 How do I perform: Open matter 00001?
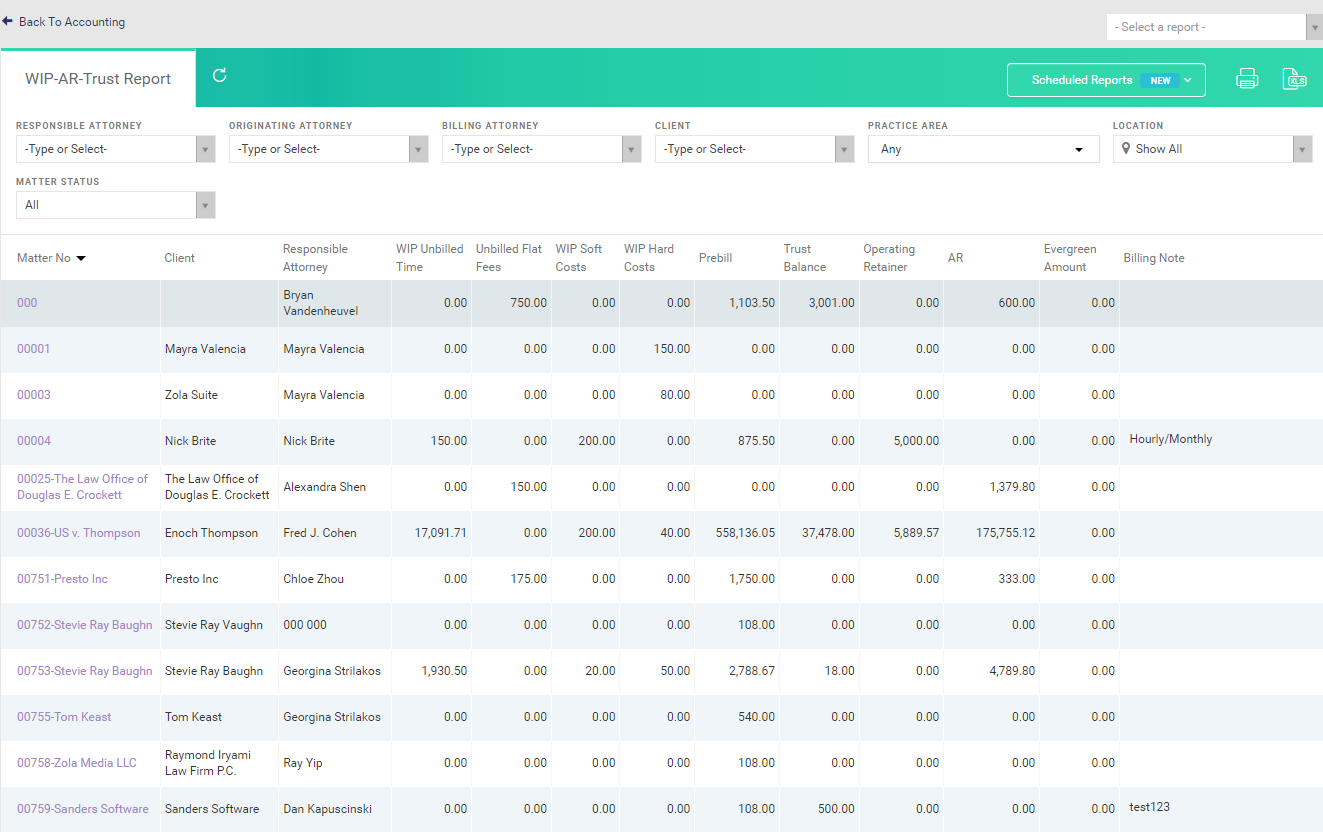tap(33, 349)
